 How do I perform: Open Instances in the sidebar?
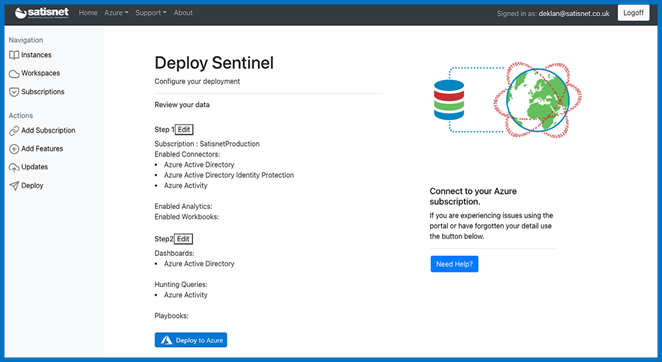coord(36,55)
